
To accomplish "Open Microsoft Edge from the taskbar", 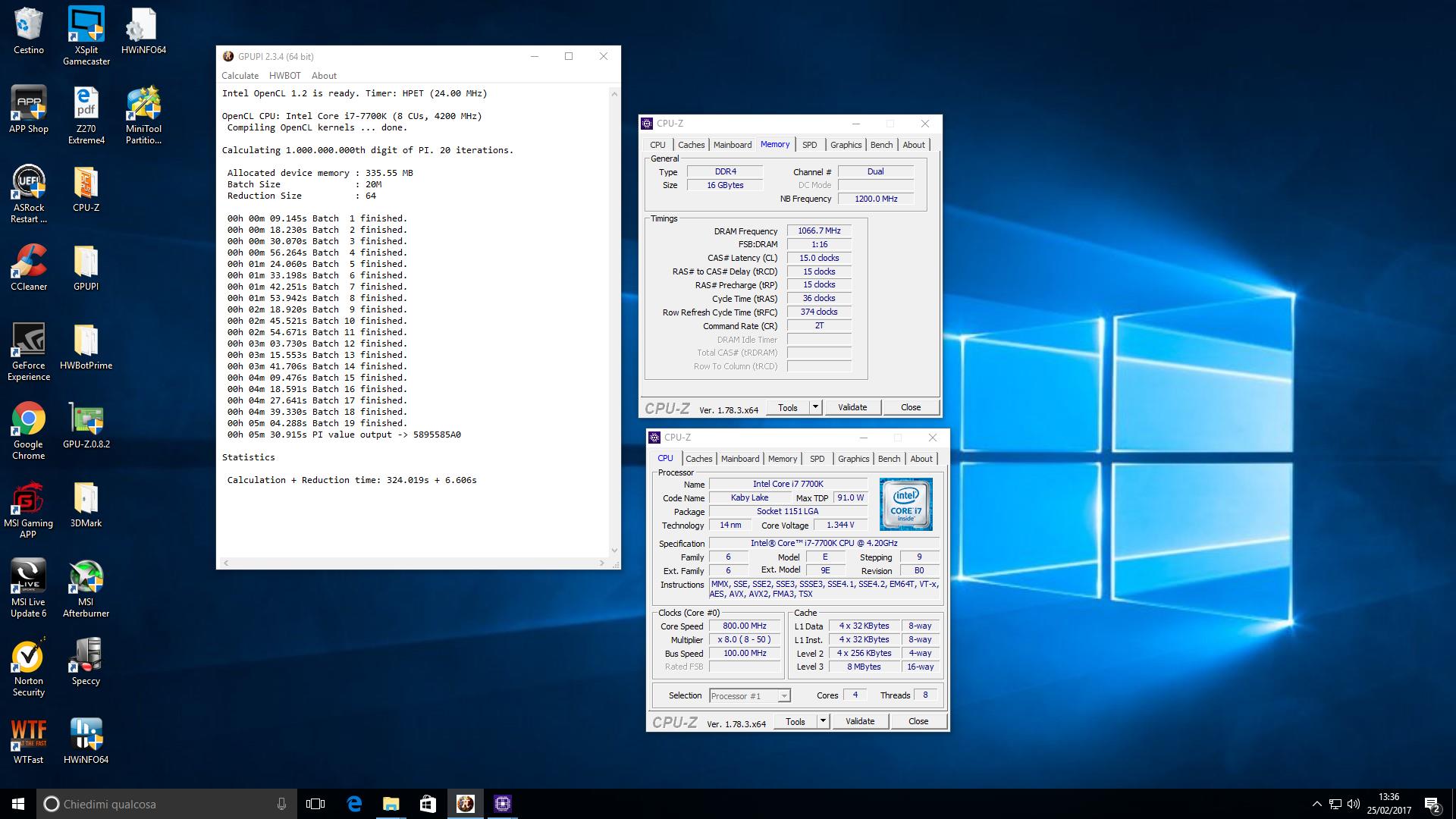I will click(x=354, y=804).
